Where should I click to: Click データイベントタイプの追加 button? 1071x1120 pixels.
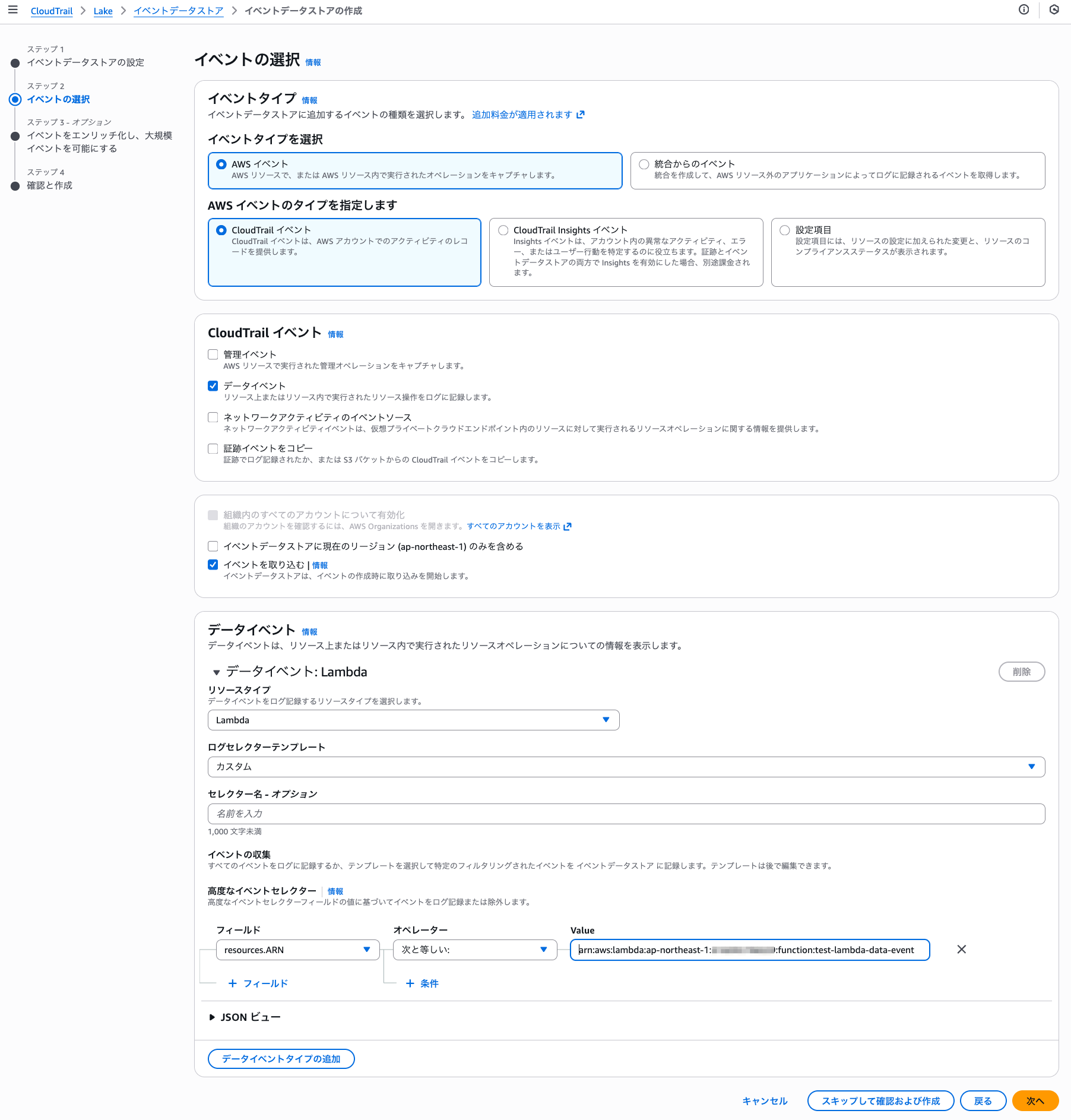(x=281, y=1059)
